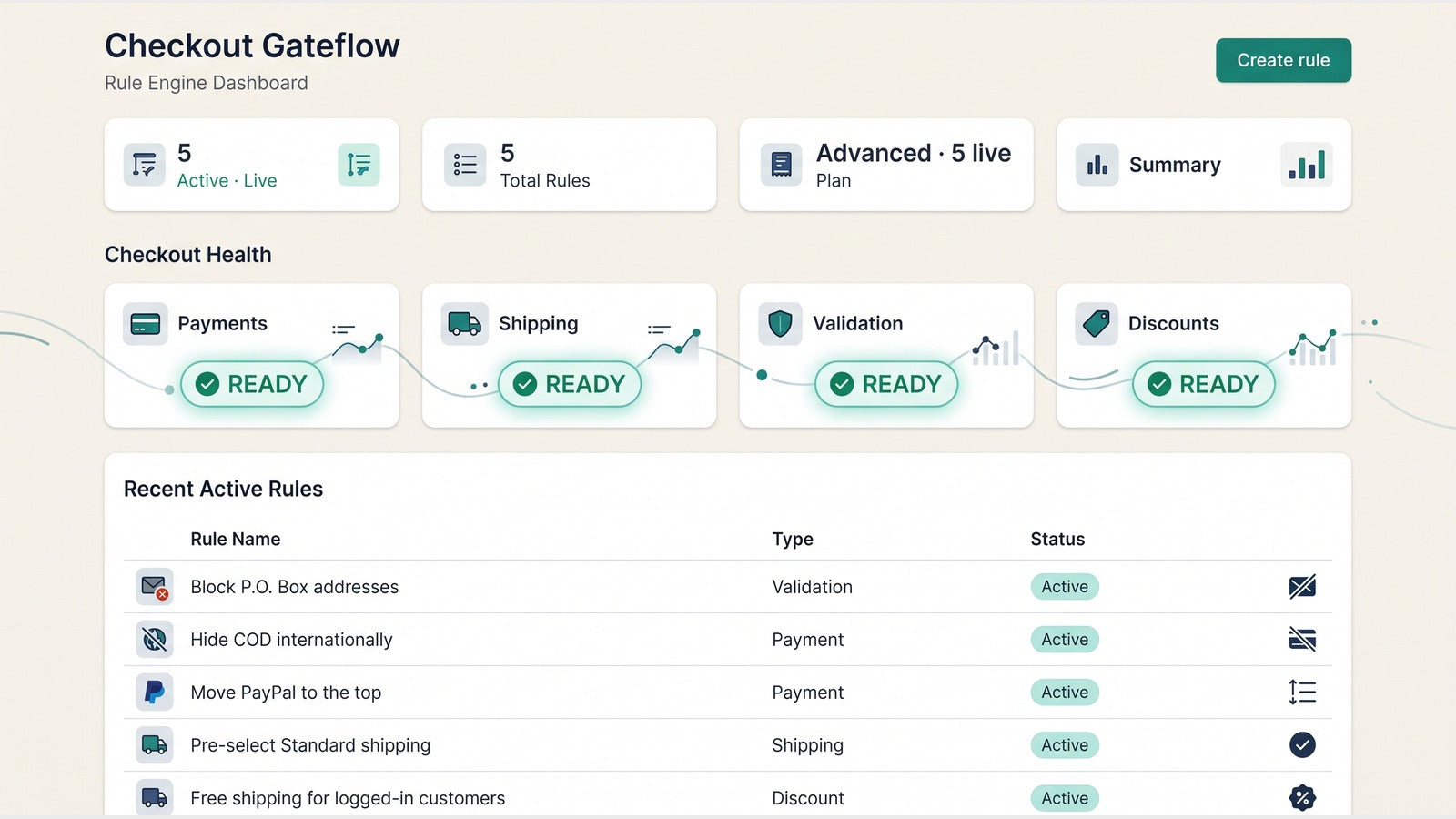Screen dimensions: 1456x819
Task: Select the Validation shield icon
Action: pos(780,324)
